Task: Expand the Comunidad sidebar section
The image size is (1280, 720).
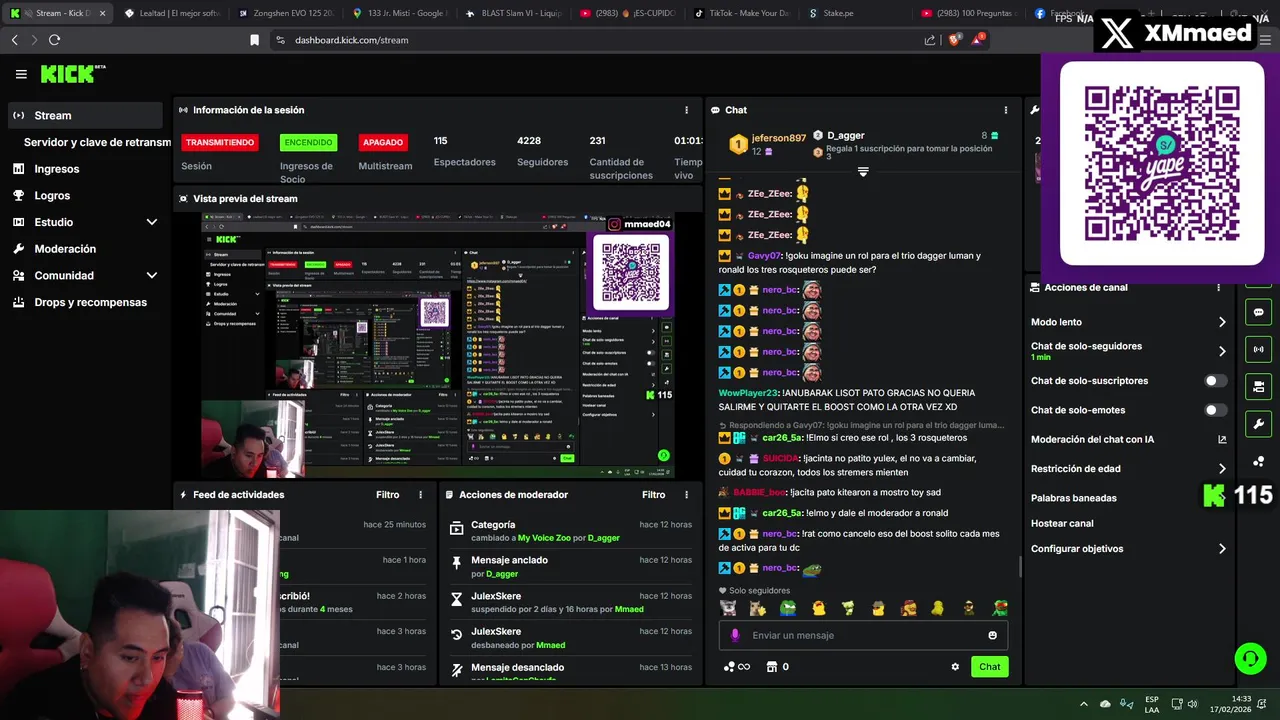Action: click(x=152, y=275)
